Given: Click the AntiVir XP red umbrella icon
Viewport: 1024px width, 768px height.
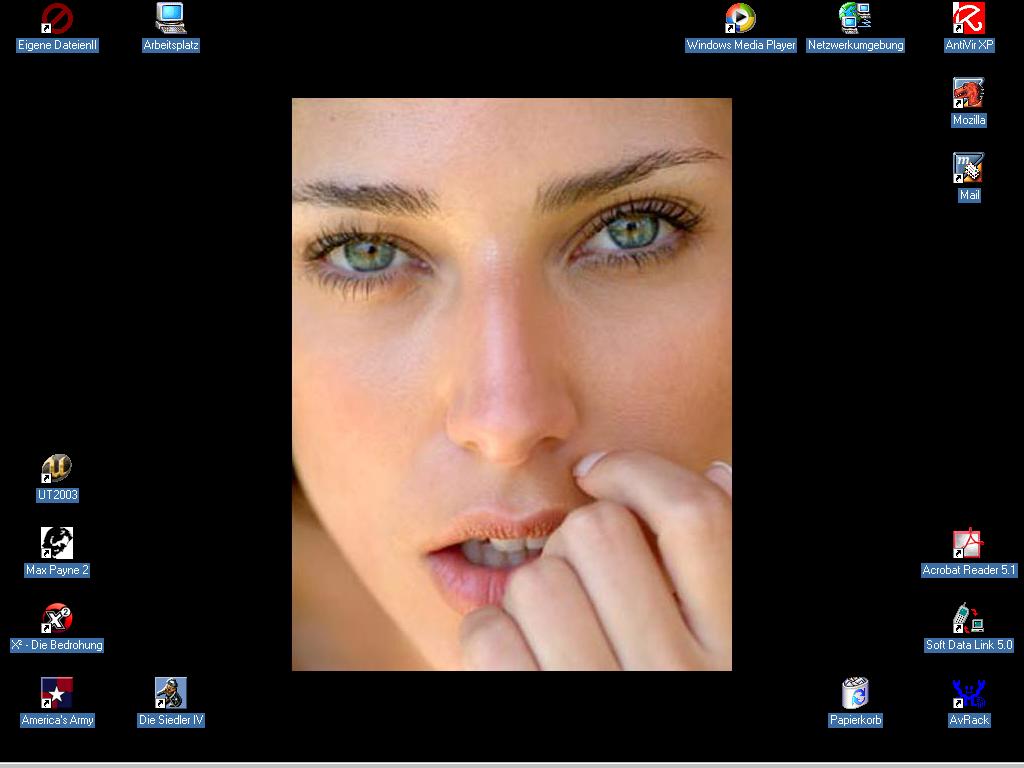Looking at the screenshot, I should [968, 19].
